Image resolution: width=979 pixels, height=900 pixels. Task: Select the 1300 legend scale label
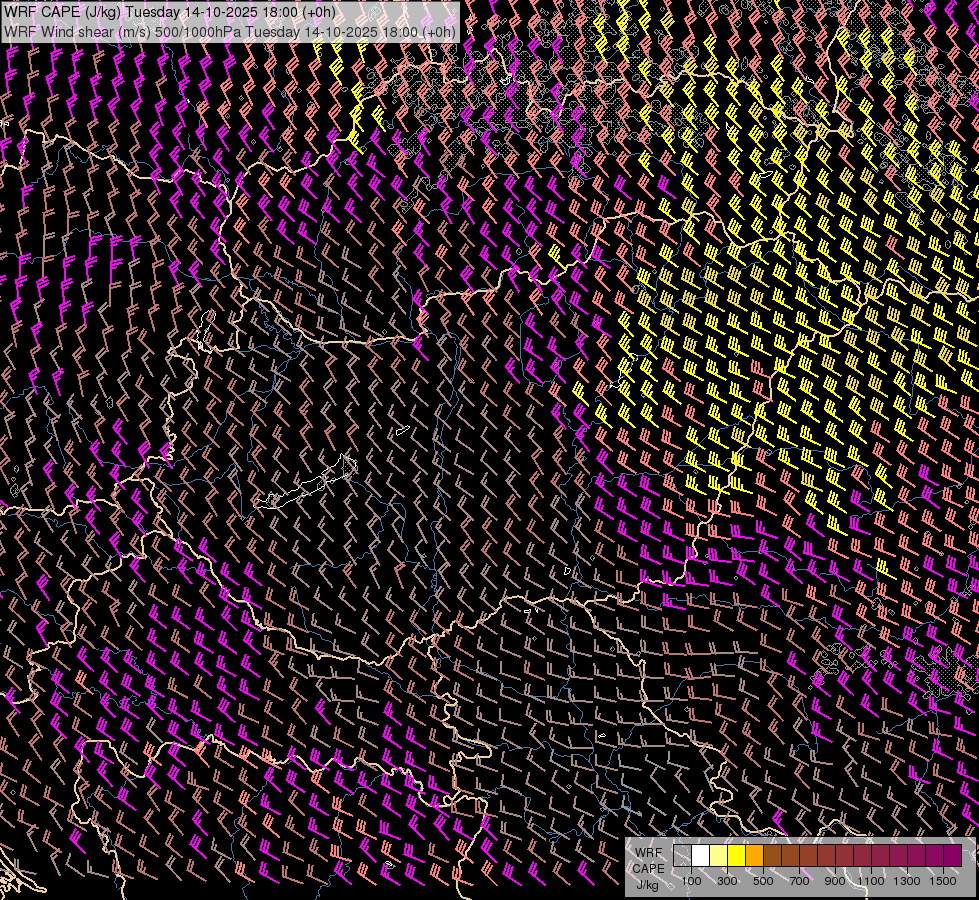(907, 881)
